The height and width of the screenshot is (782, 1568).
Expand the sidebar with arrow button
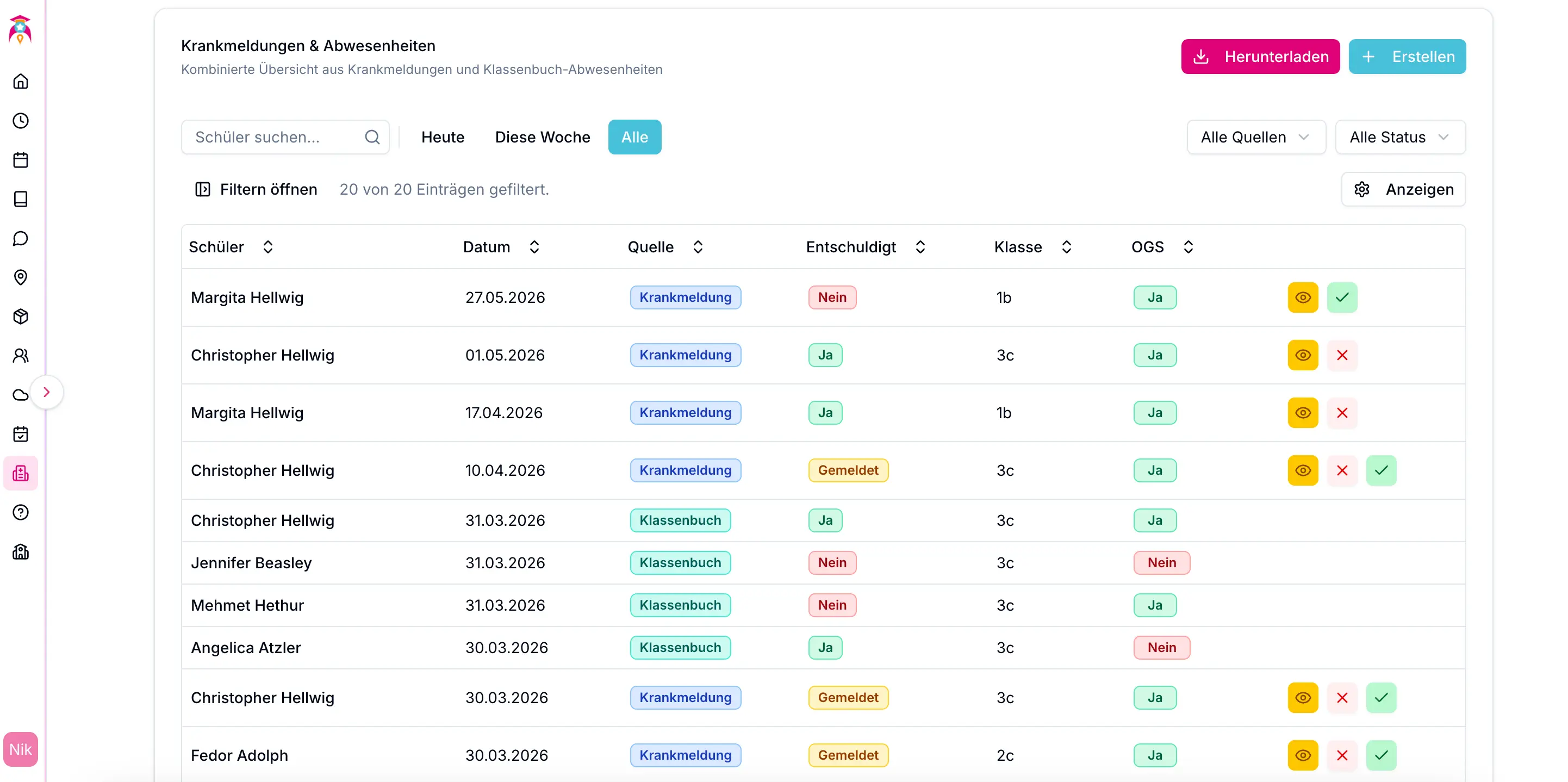point(47,392)
